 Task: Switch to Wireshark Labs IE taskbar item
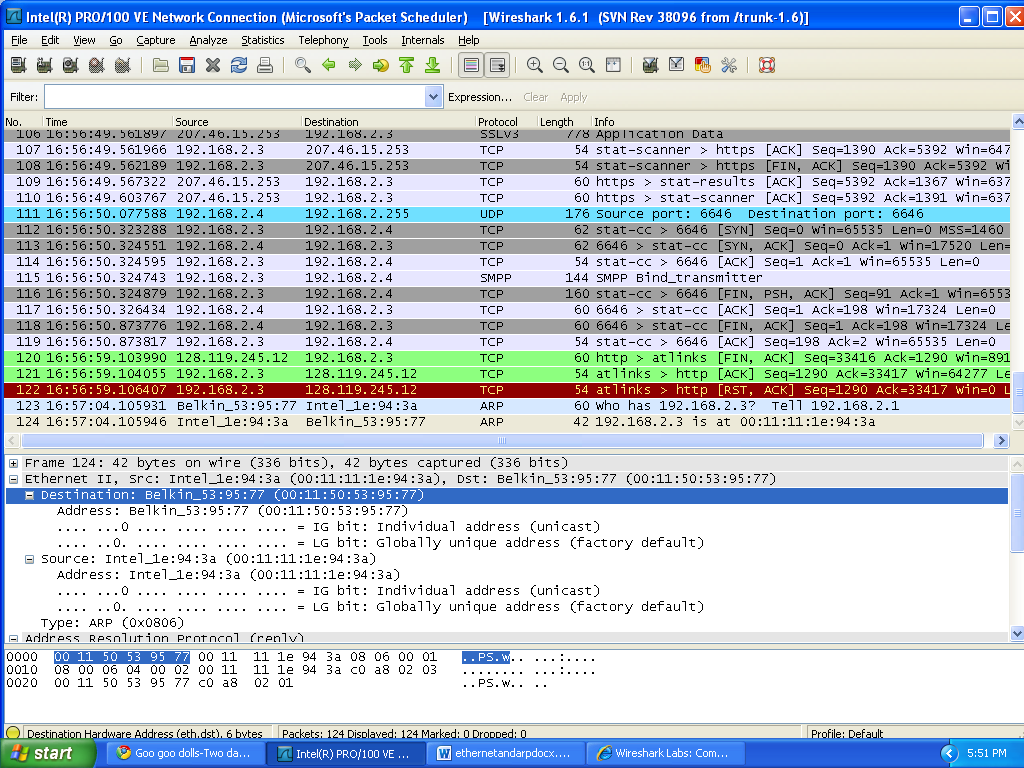click(x=665, y=753)
